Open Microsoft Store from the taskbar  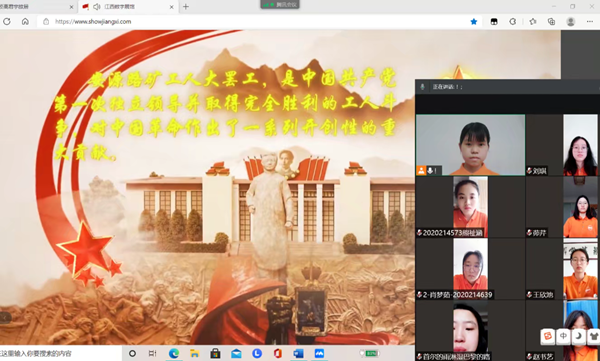click(x=215, y=353)
